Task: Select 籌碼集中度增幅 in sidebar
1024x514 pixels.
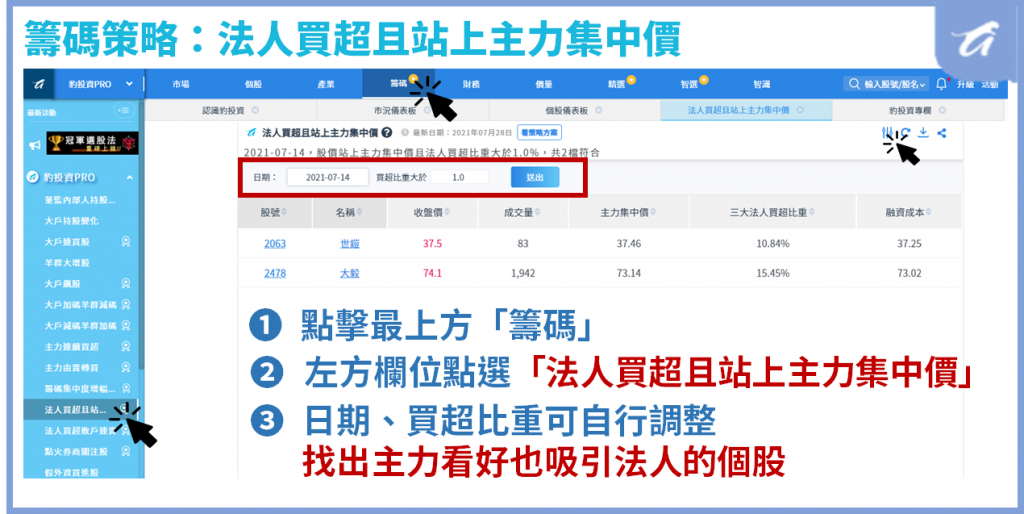Action: [80, 388]
